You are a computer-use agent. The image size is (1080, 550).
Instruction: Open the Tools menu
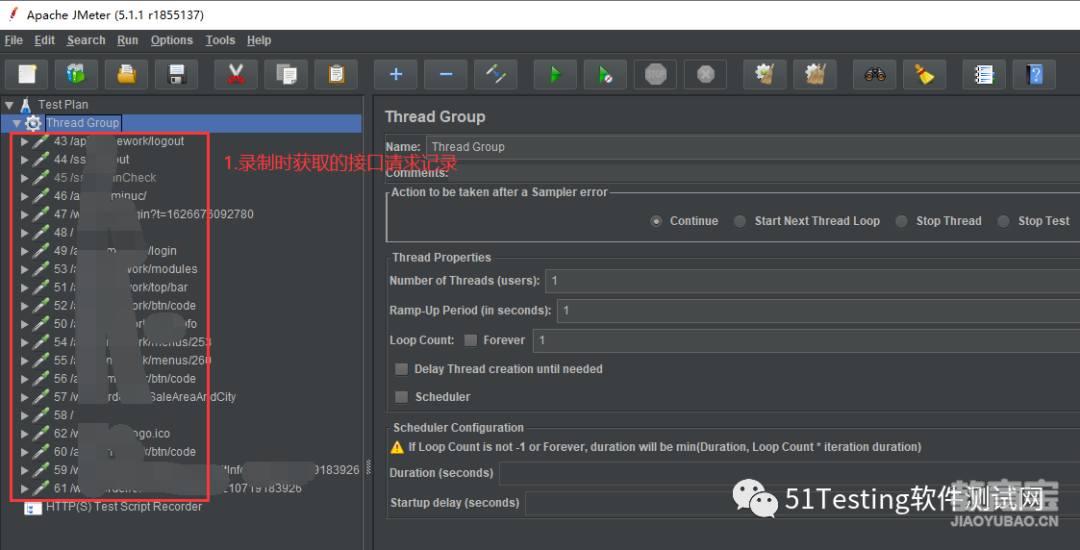(220, 40)
